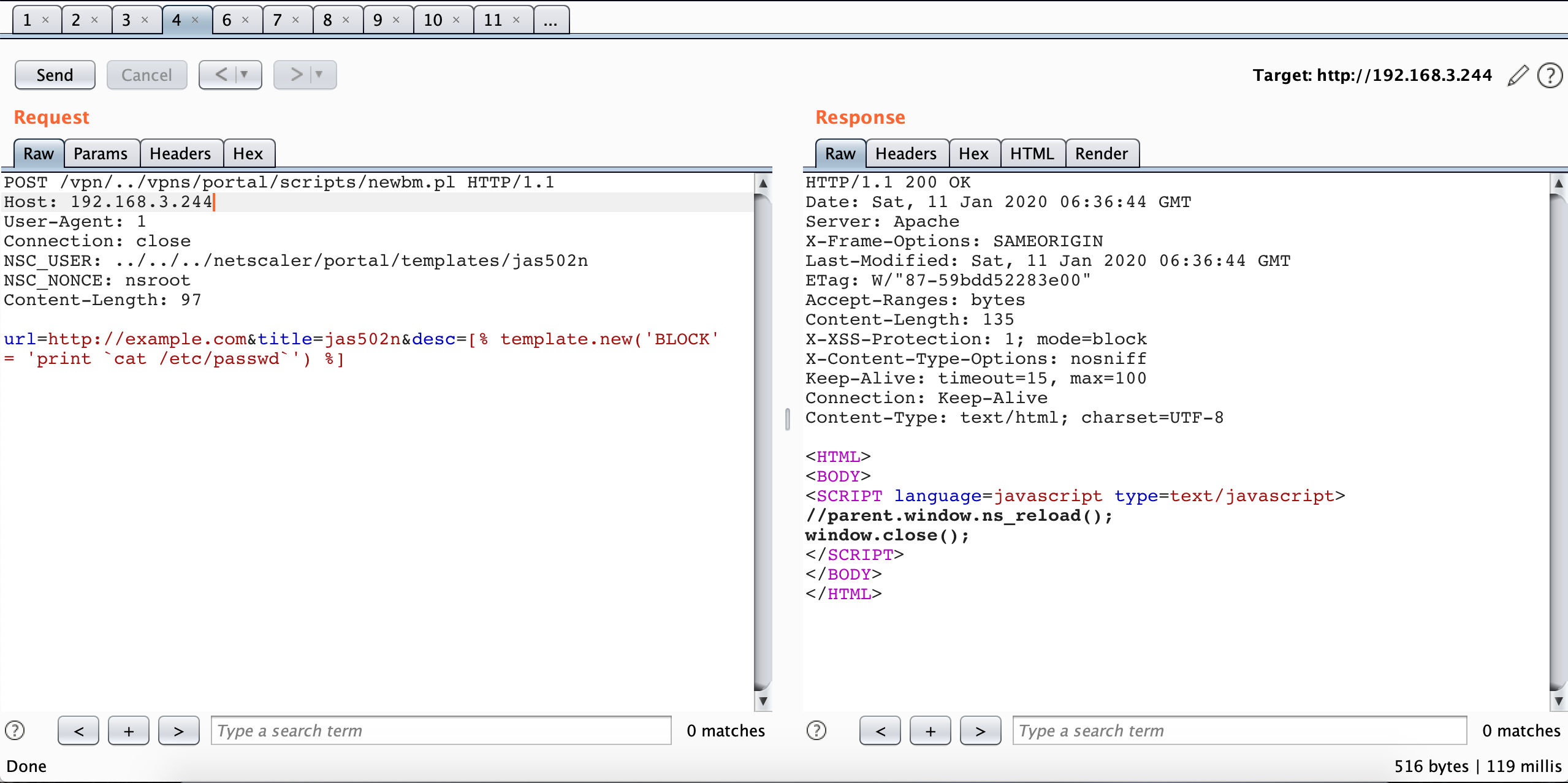Image resolution: width=1568 pixels, height=783 pixels.
Task: Expand the history forward dropdown arrow
Action: 319,75
